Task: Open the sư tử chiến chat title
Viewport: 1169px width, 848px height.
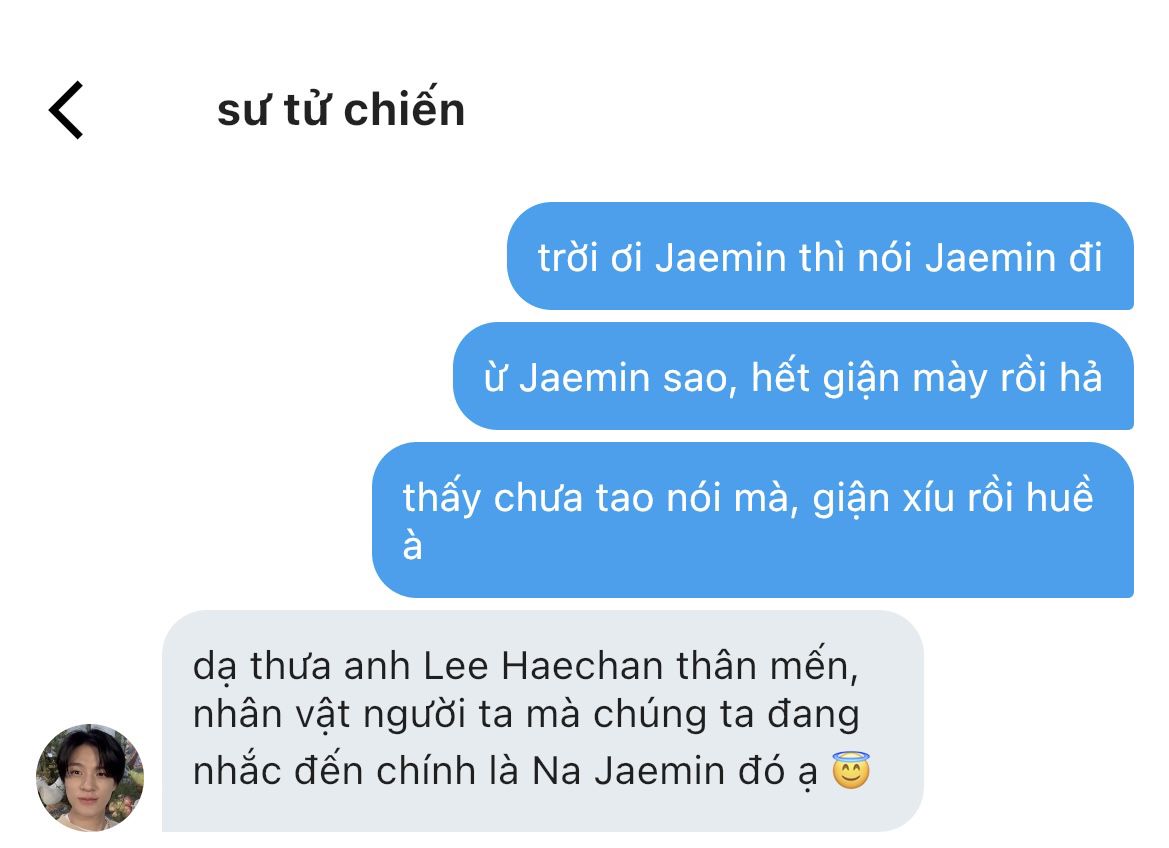Action: (341, 110)
